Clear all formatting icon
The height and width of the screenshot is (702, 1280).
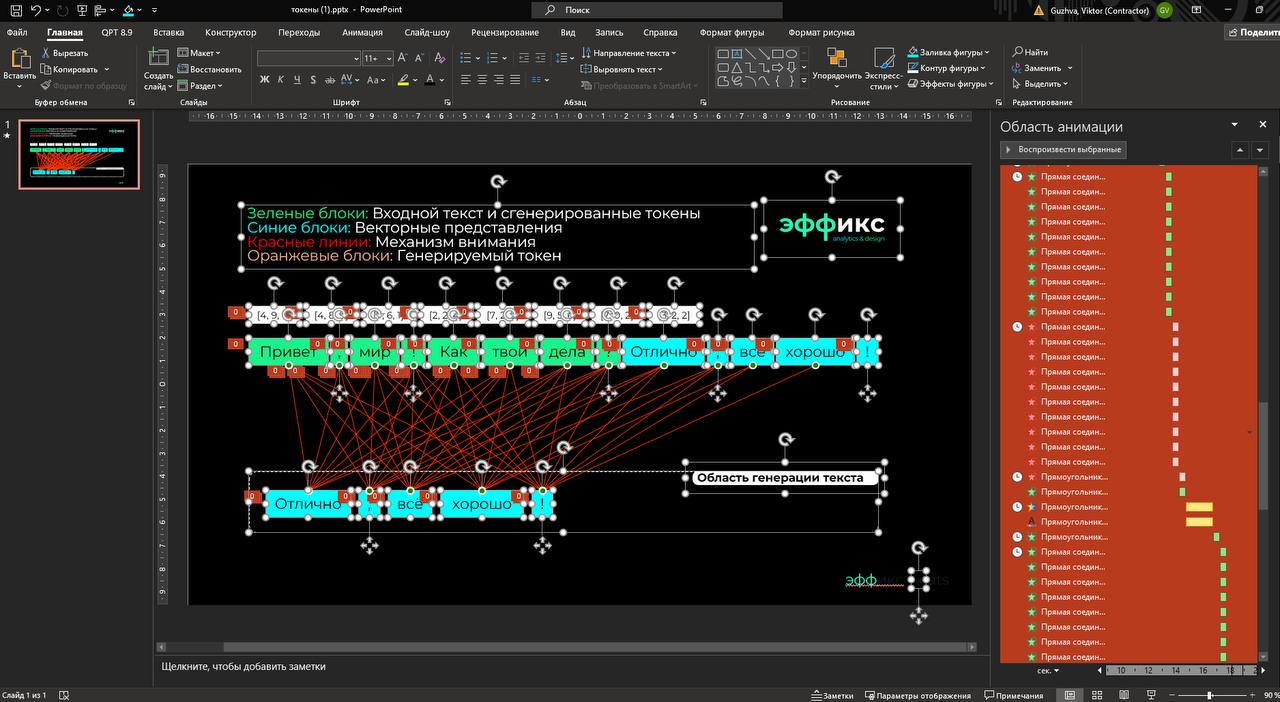pyautogui.click(x=439, y=59)
